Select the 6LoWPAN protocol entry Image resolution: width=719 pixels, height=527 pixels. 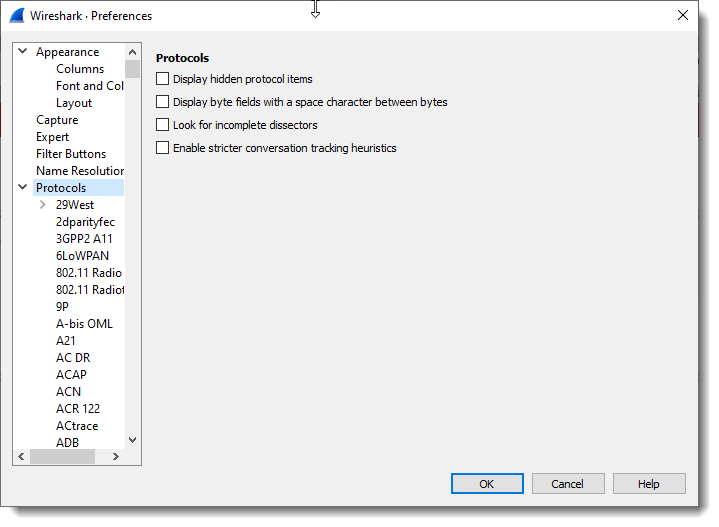point(82,256)
